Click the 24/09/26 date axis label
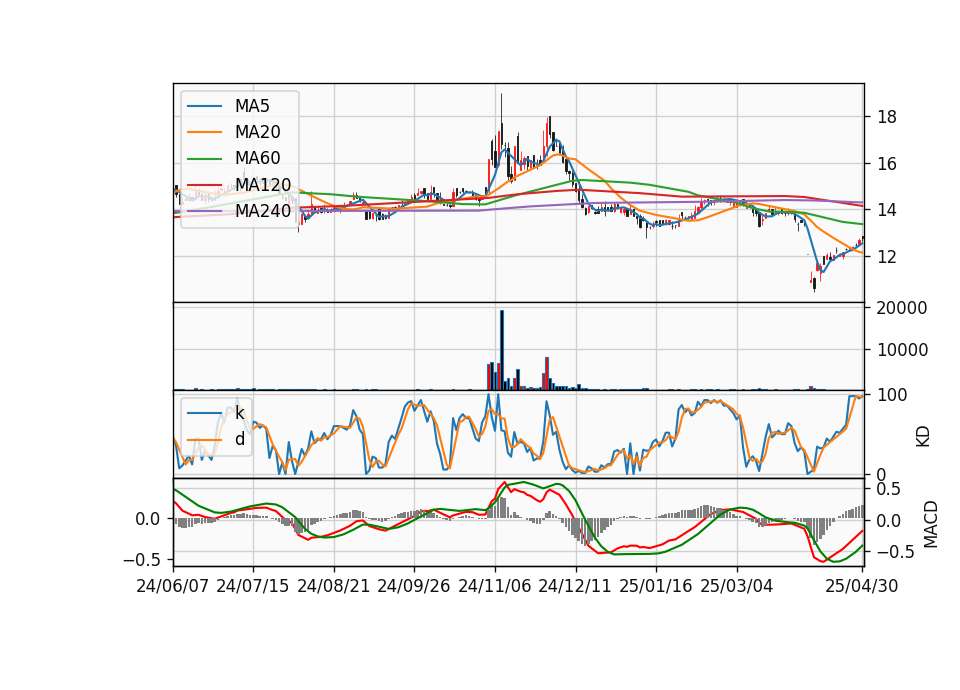Screen dimensions: 960x690 point(414,586)
